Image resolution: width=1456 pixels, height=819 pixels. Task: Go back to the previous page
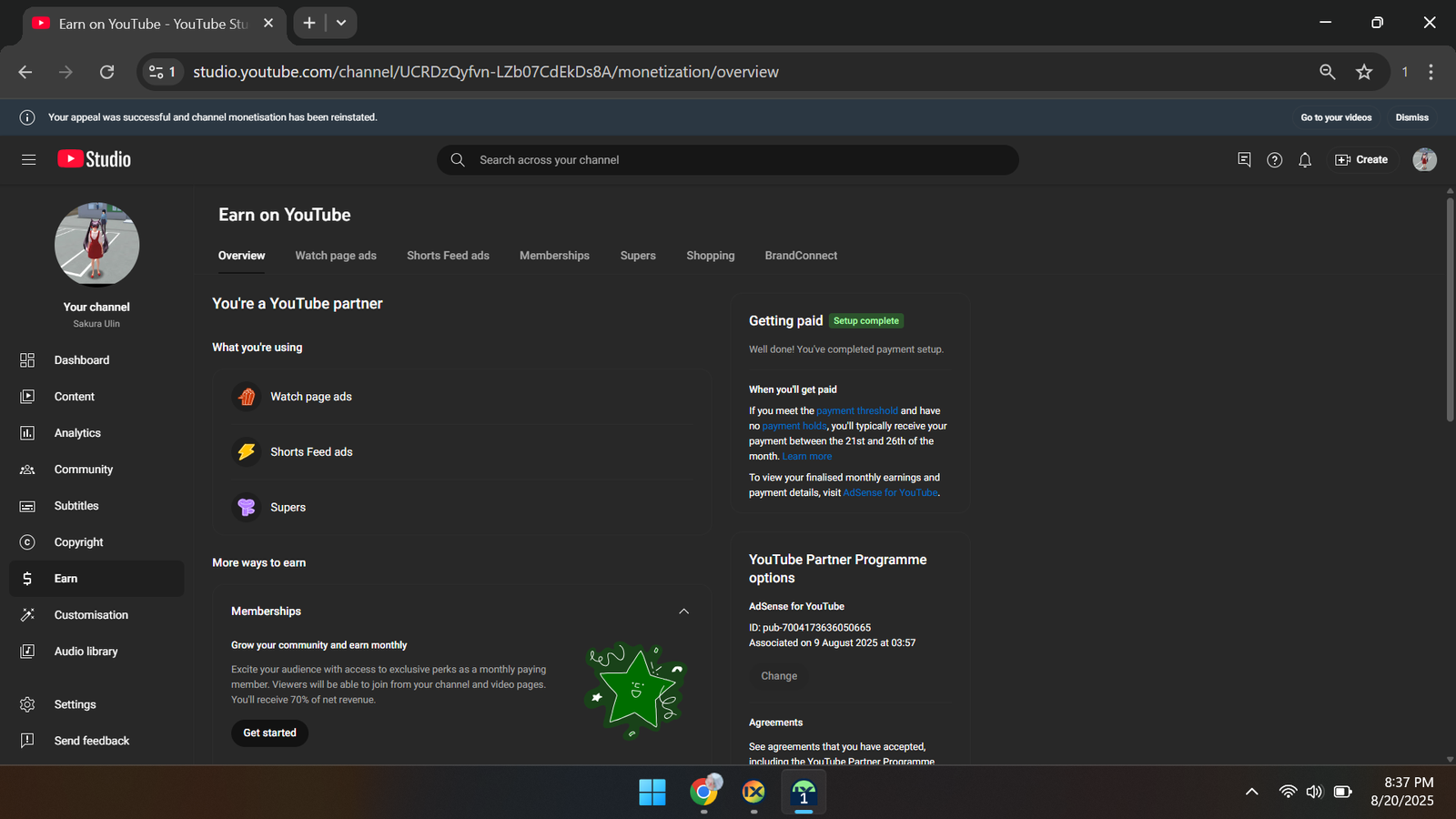point(25,72)
